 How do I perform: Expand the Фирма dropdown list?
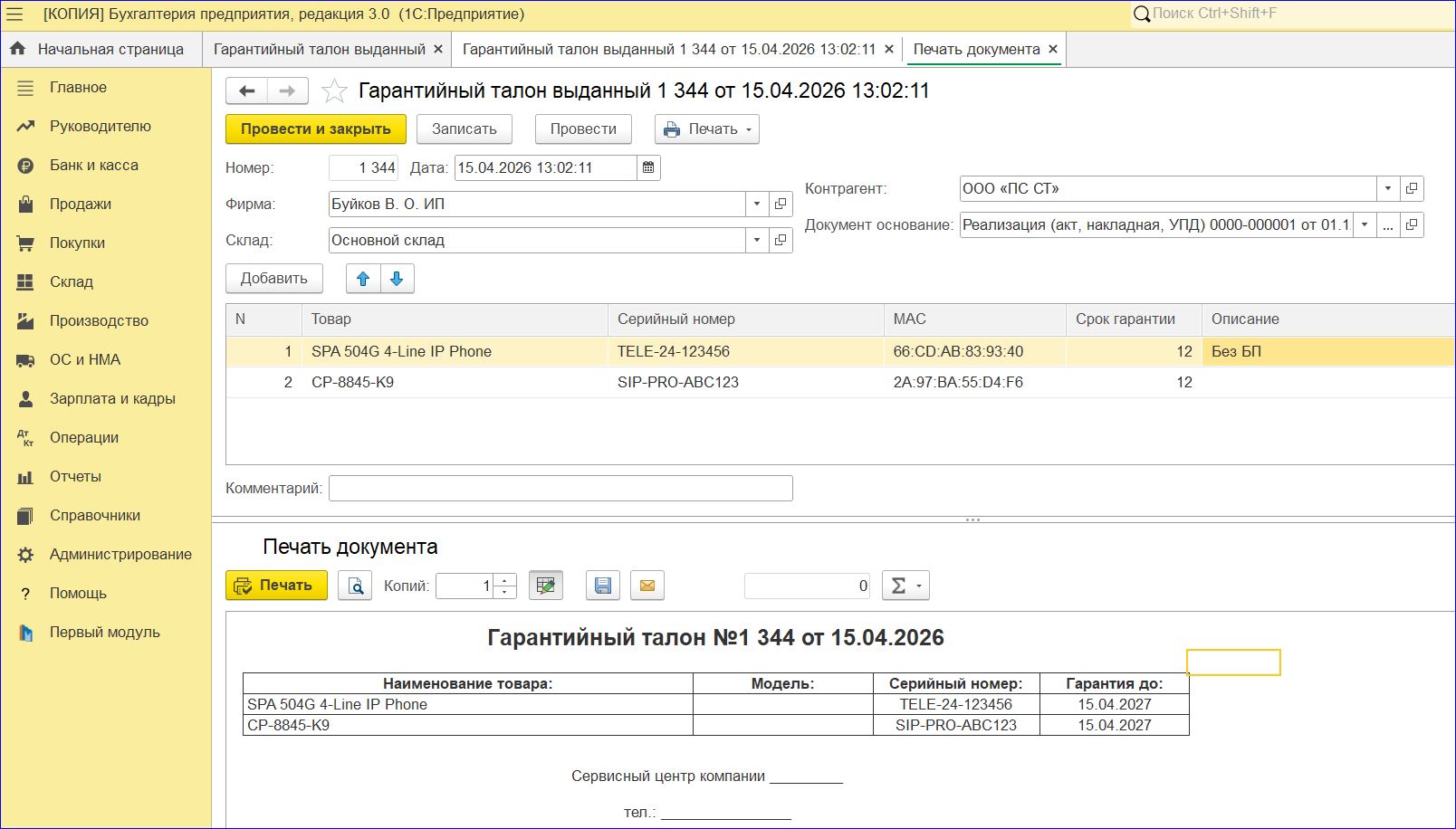pos(757,204)
